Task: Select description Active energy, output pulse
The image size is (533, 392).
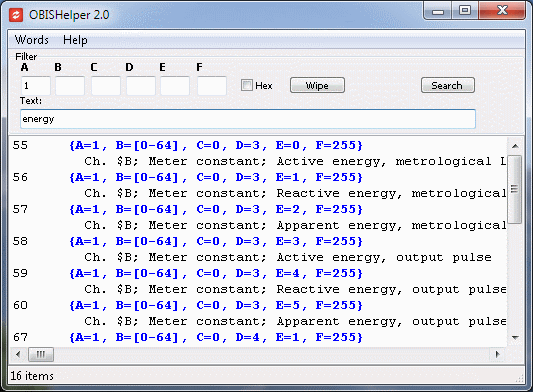Action: 288,257
